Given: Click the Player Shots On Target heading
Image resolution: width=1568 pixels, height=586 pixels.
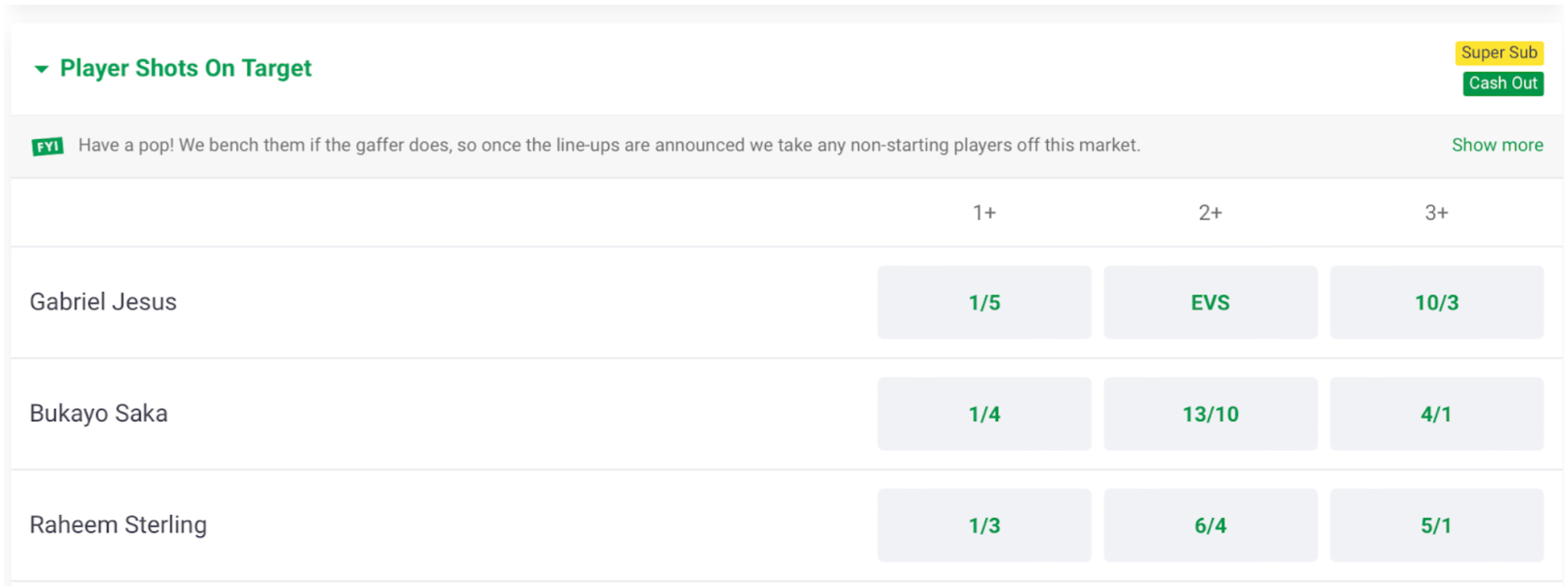Looking at the screenshot, I should pos(186,69).
